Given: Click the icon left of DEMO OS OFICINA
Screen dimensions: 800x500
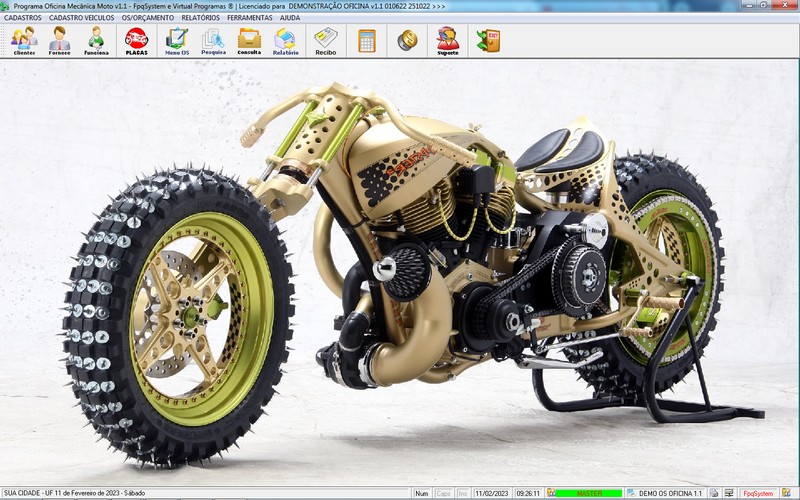Looking at the screenshot, I should point(631,493).
